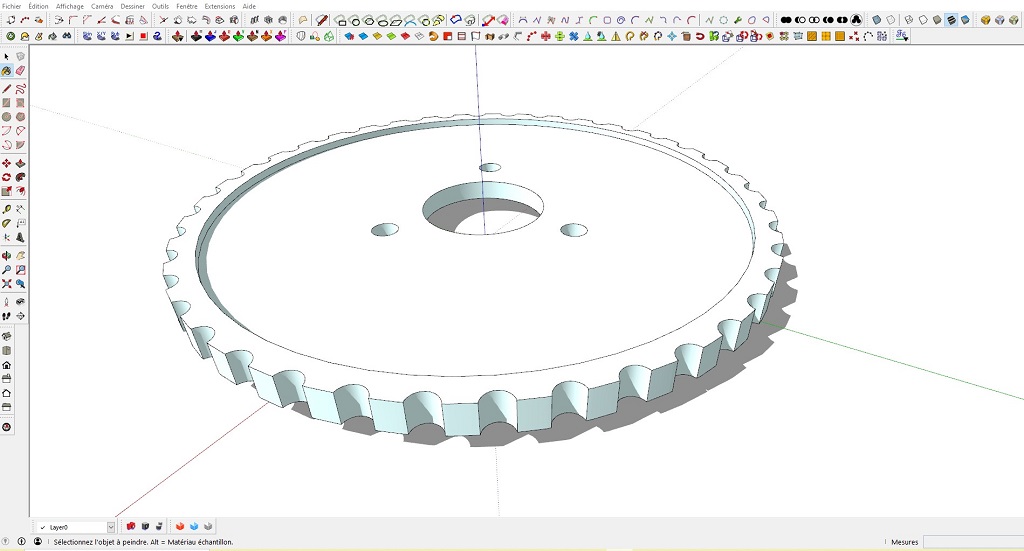1024x551 pixels.
Task: Pick the Eraser tool
Action: 20,71
